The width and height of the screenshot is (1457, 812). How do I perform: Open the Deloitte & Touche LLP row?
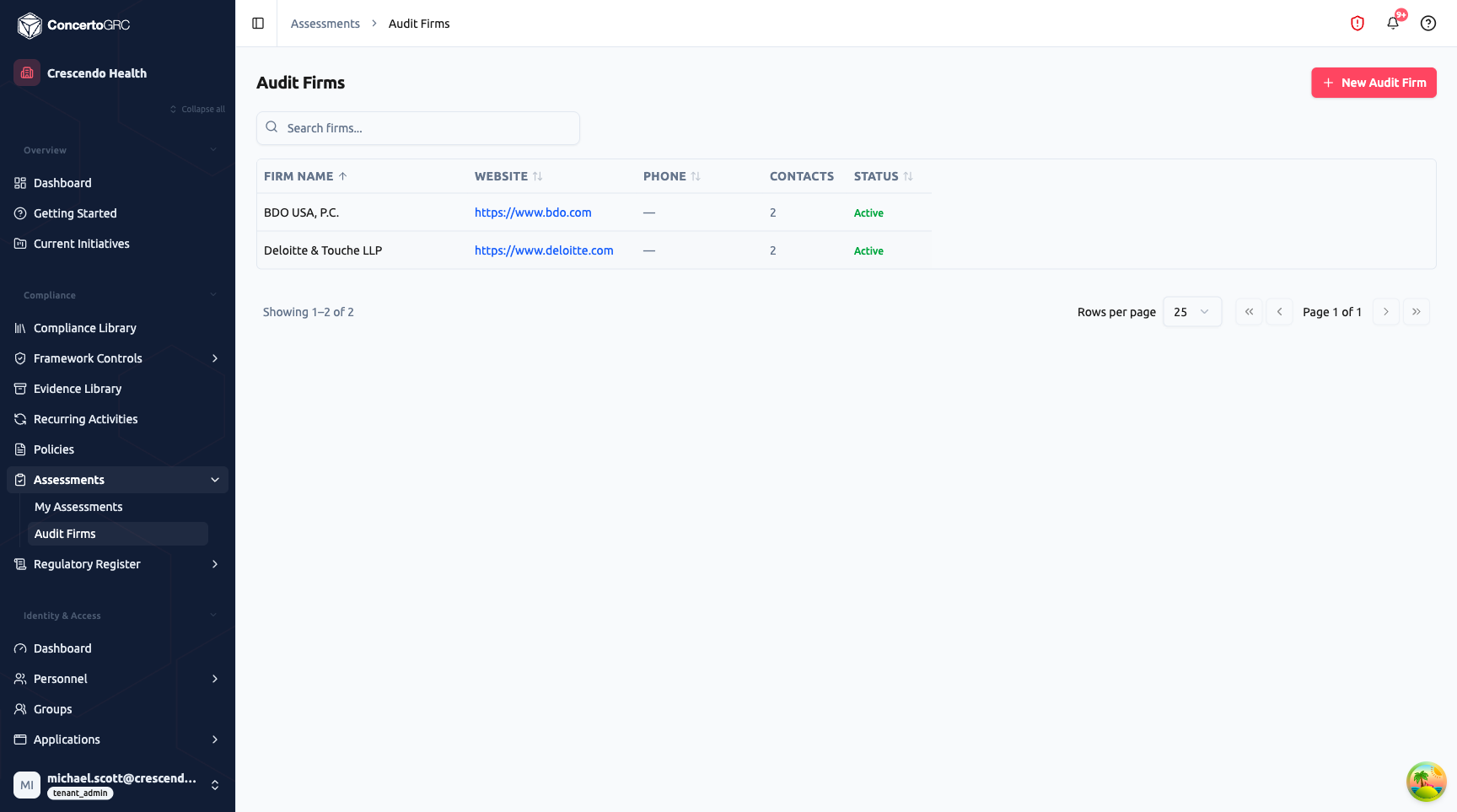pos(594,250)
